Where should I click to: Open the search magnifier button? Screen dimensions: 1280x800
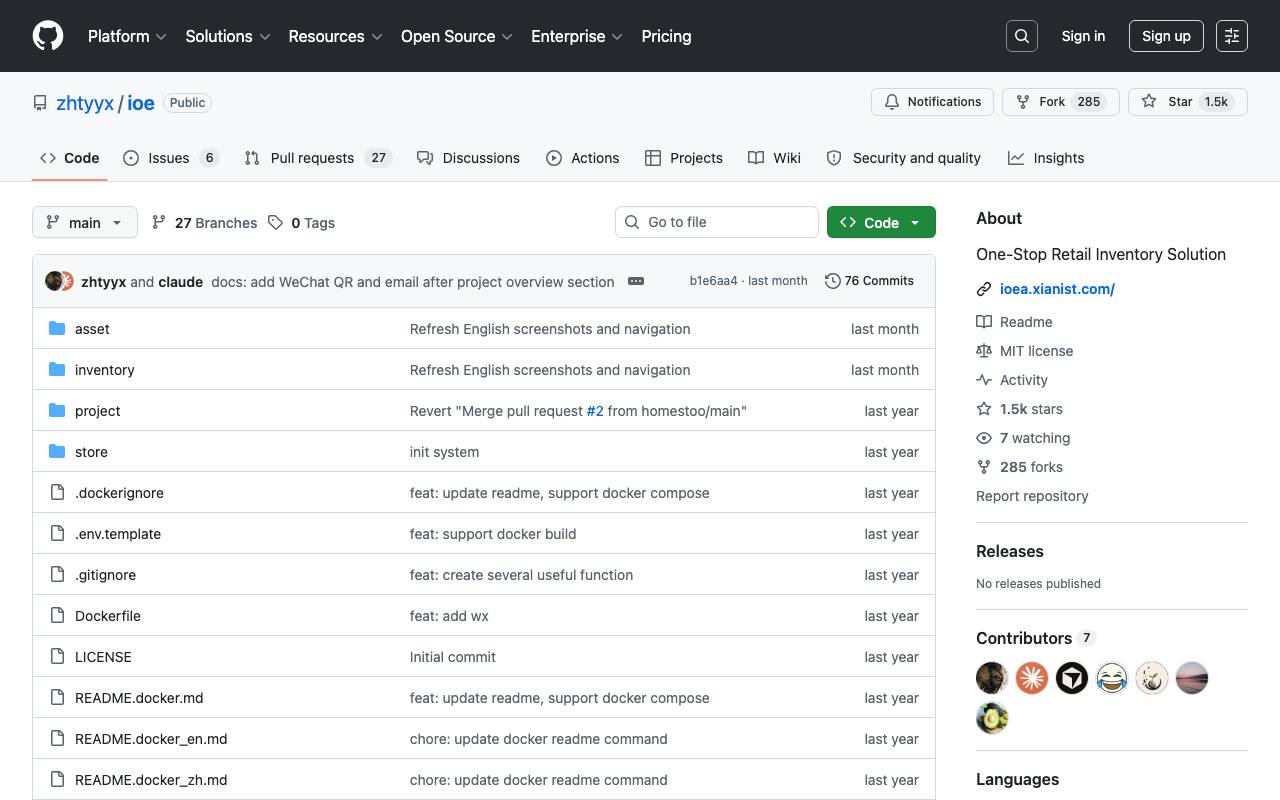pyautogui.click(x=1022, y=36)
